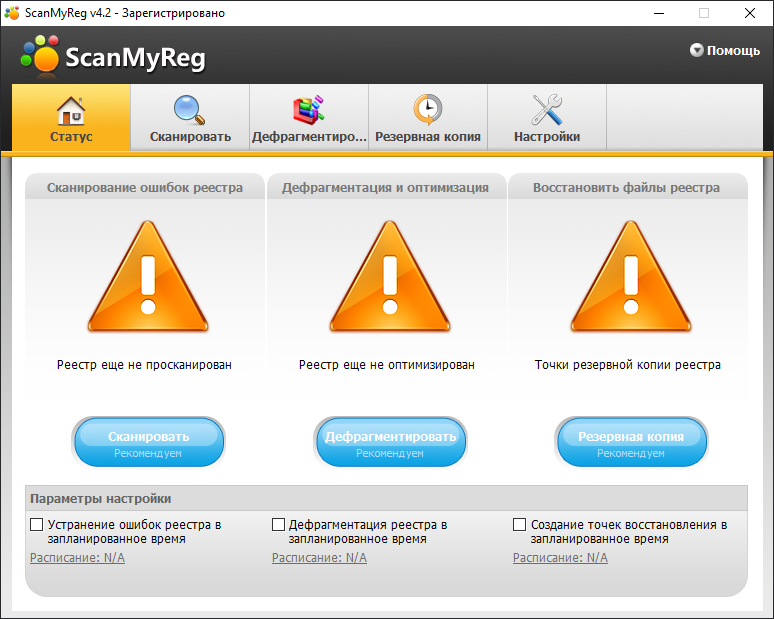Enable Создание точек восстановления checkbox
The height and width of the screenshot is (619, 774).
pyautogui.click(x=520, y=524)
